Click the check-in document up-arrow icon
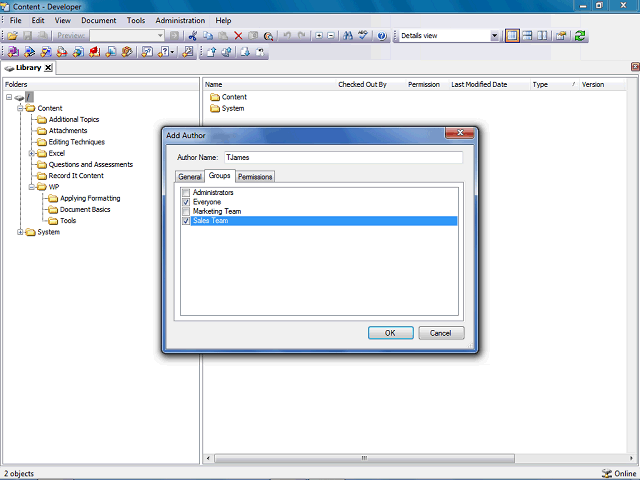 click(x=211, y=52)
